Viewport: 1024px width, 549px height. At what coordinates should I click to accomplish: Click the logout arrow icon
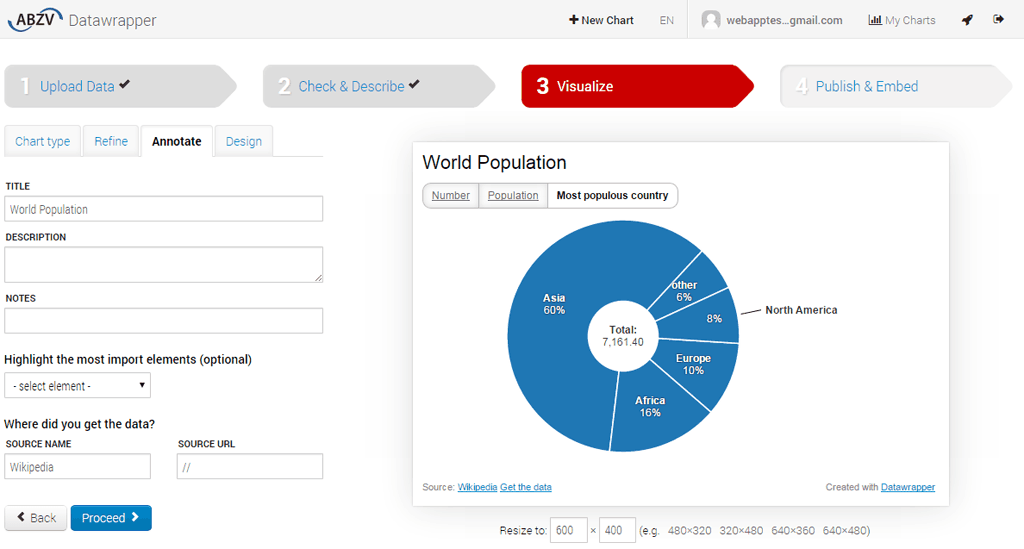999,19
